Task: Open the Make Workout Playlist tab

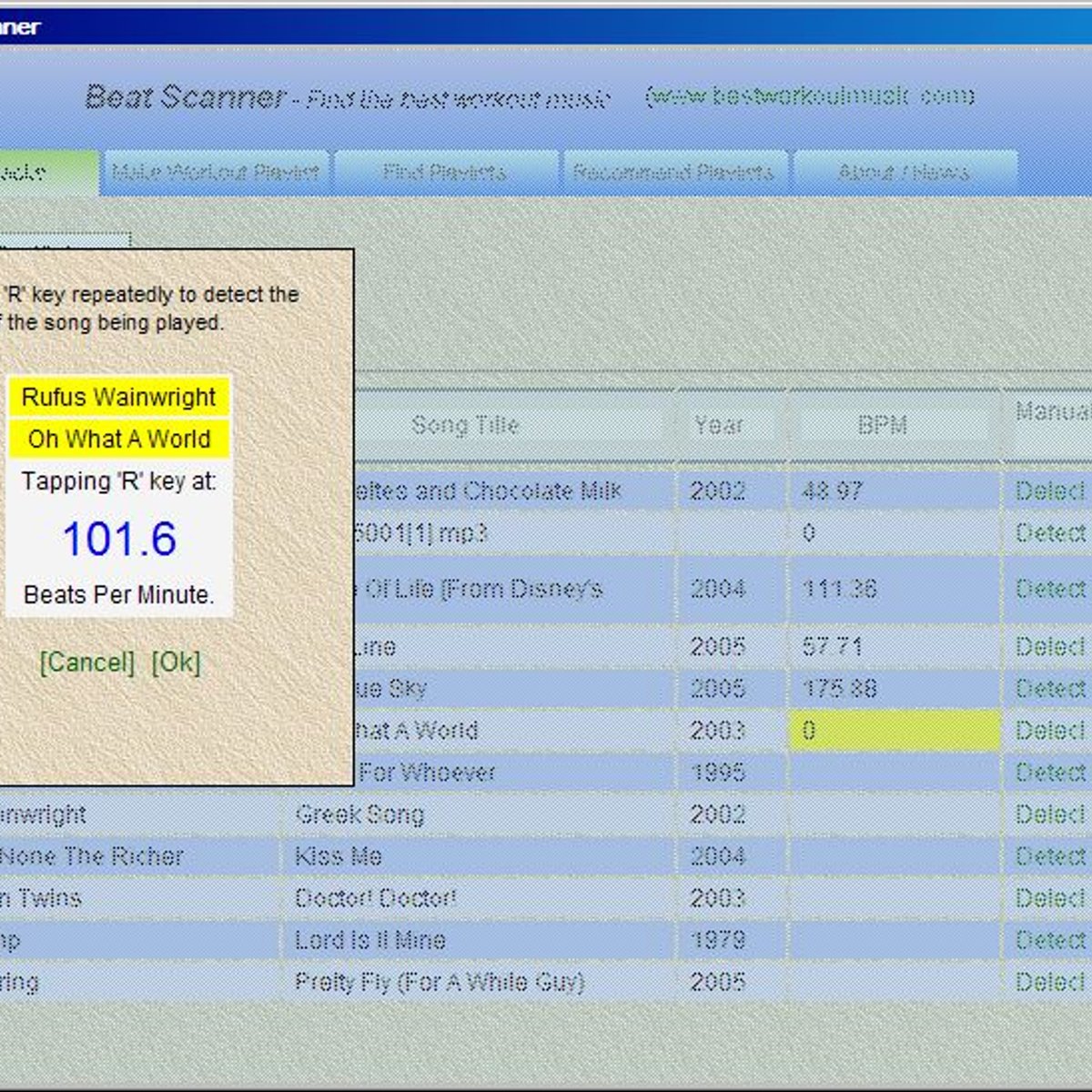Action: [216, 172]
